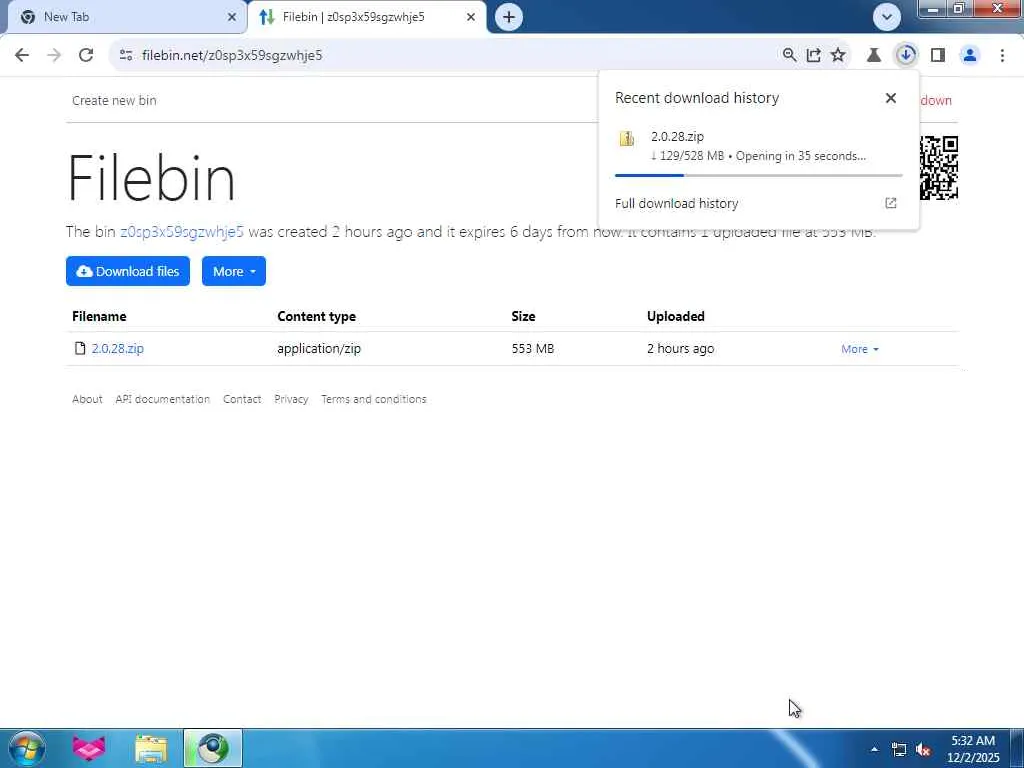Close the Filebin tab
Image resolution: width=1024 pixels, height=768 pixels.
[471, 17]
